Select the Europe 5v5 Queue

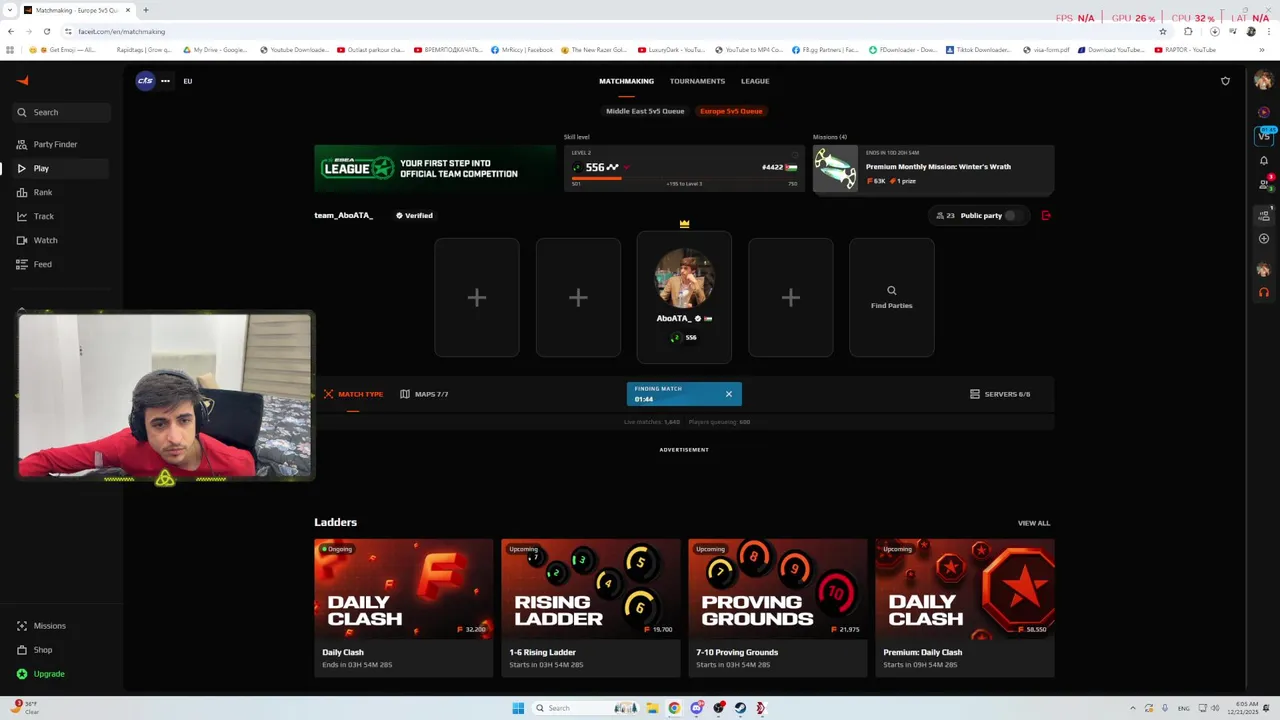tap(731, 111)
